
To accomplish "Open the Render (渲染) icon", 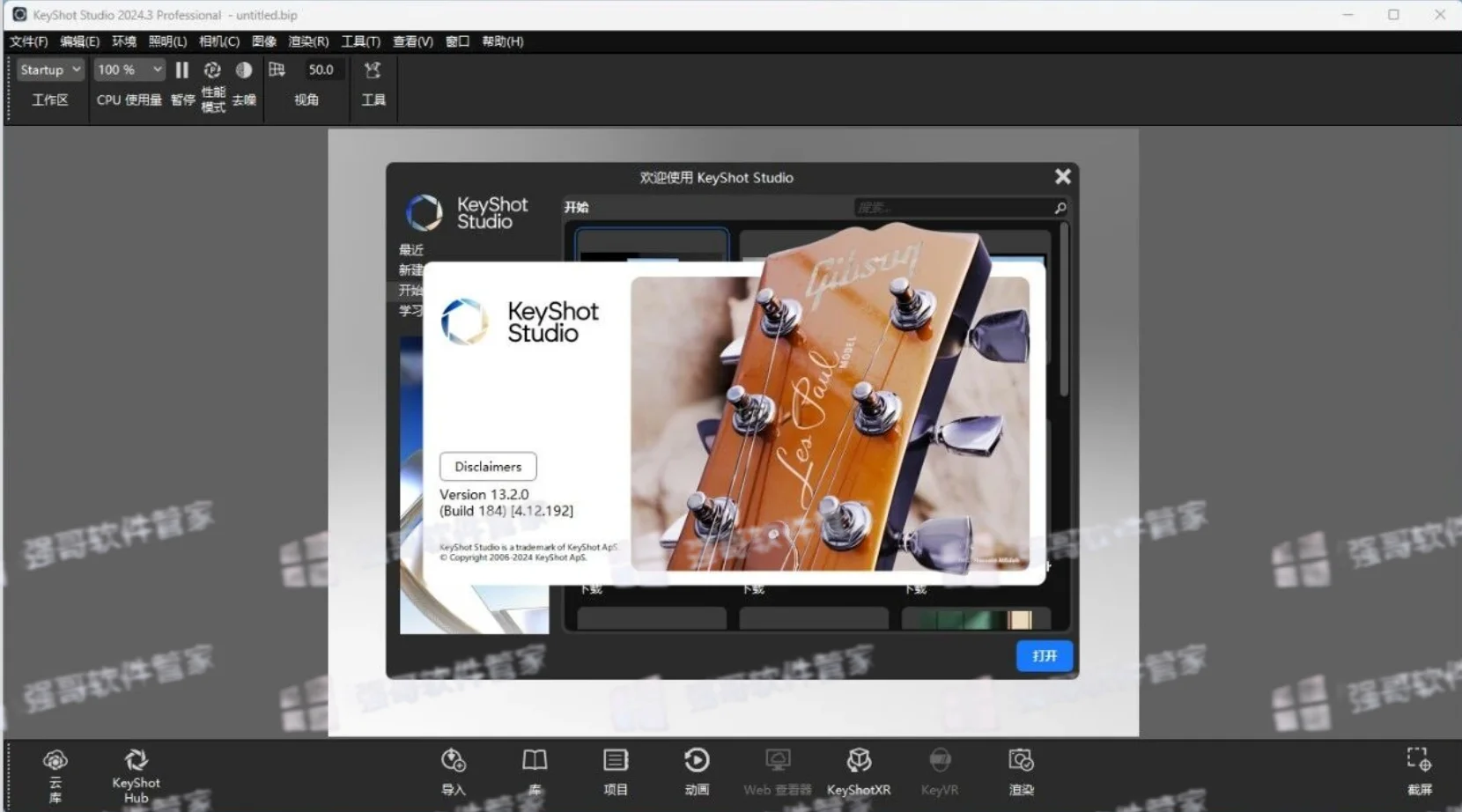I will [x=1021, y=760].
